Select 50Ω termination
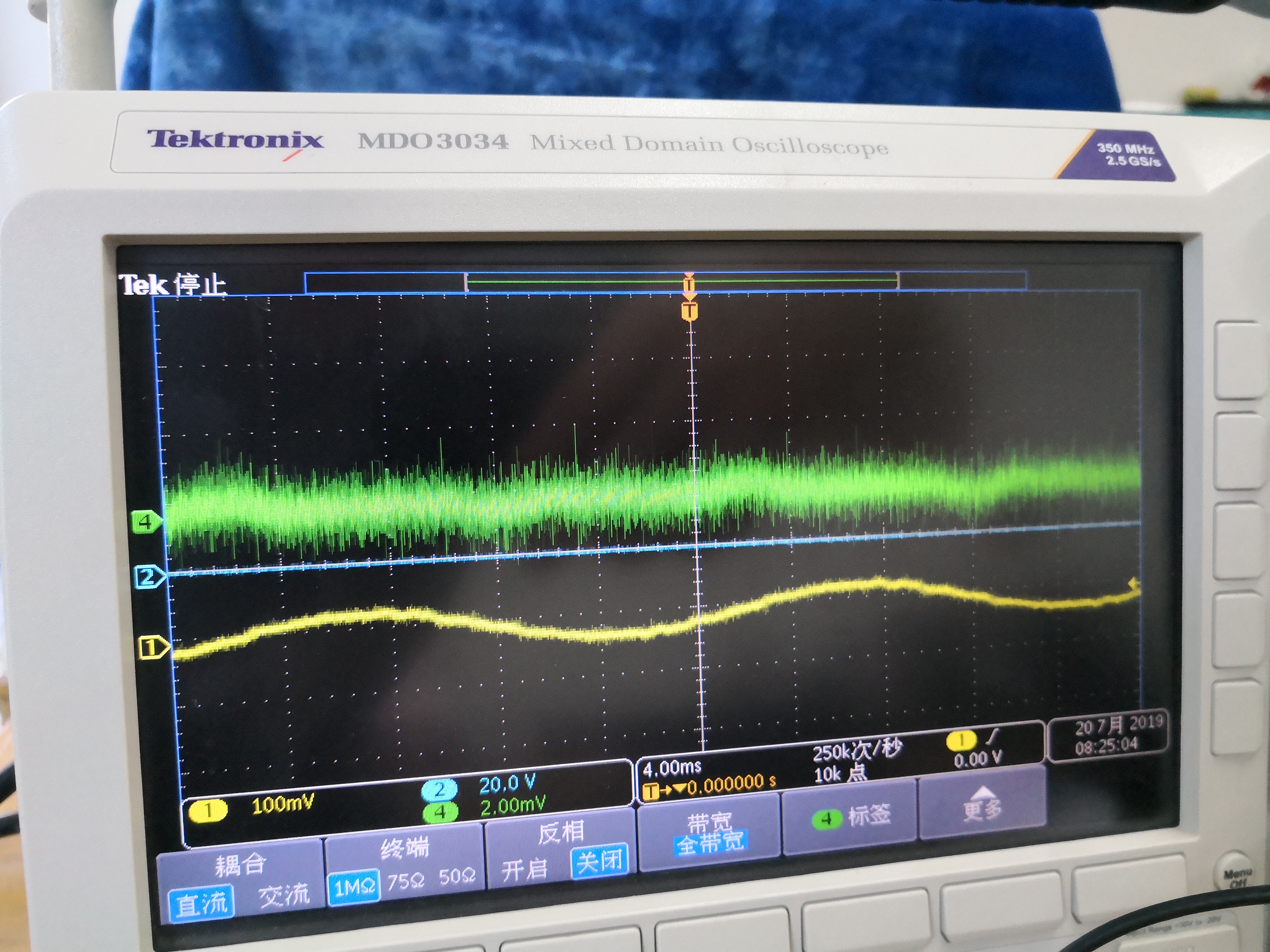This screenshot has height=952, width=1270. [457, 876]
